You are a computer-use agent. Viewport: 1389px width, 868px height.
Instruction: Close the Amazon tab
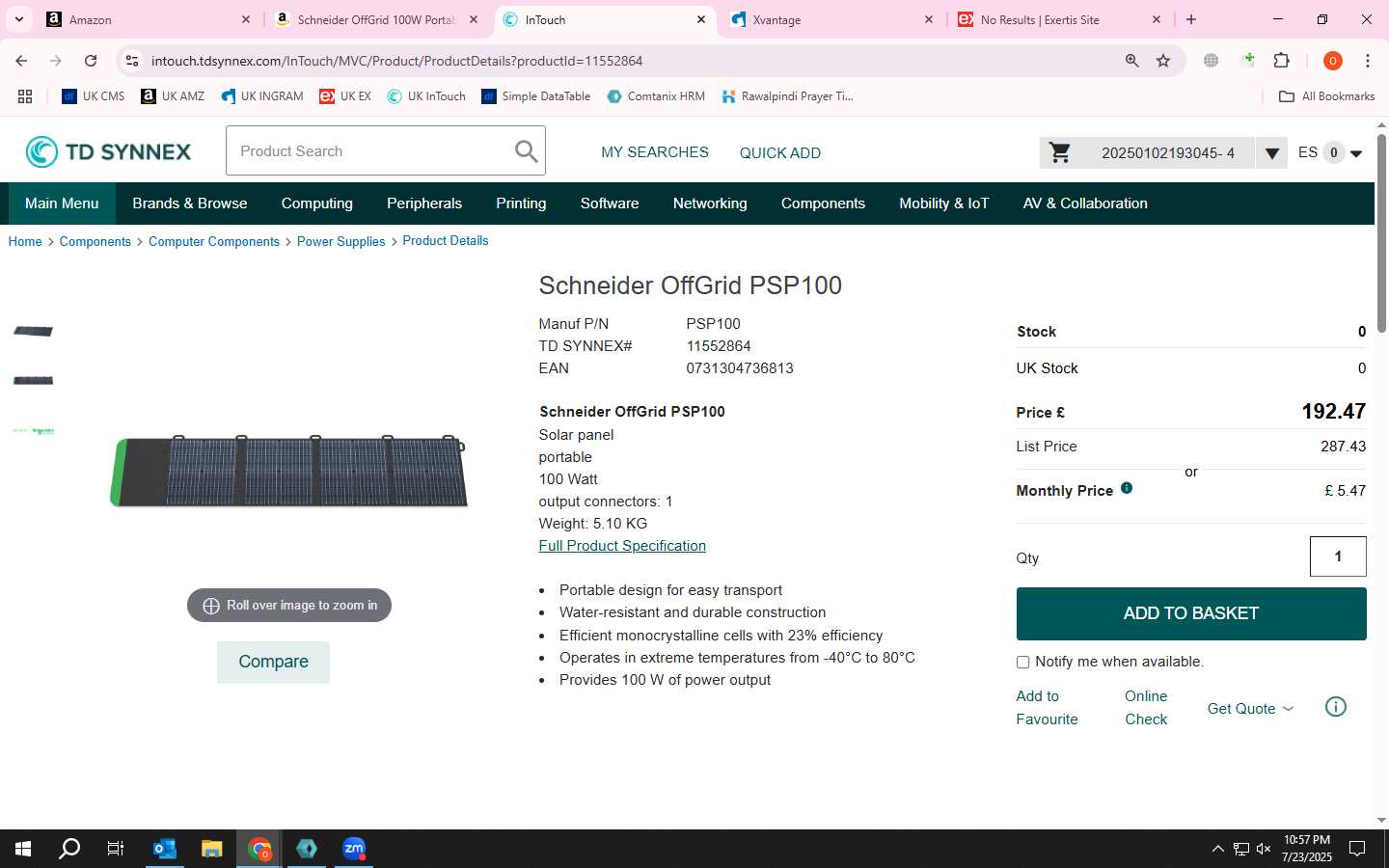(x=246, y=19)
